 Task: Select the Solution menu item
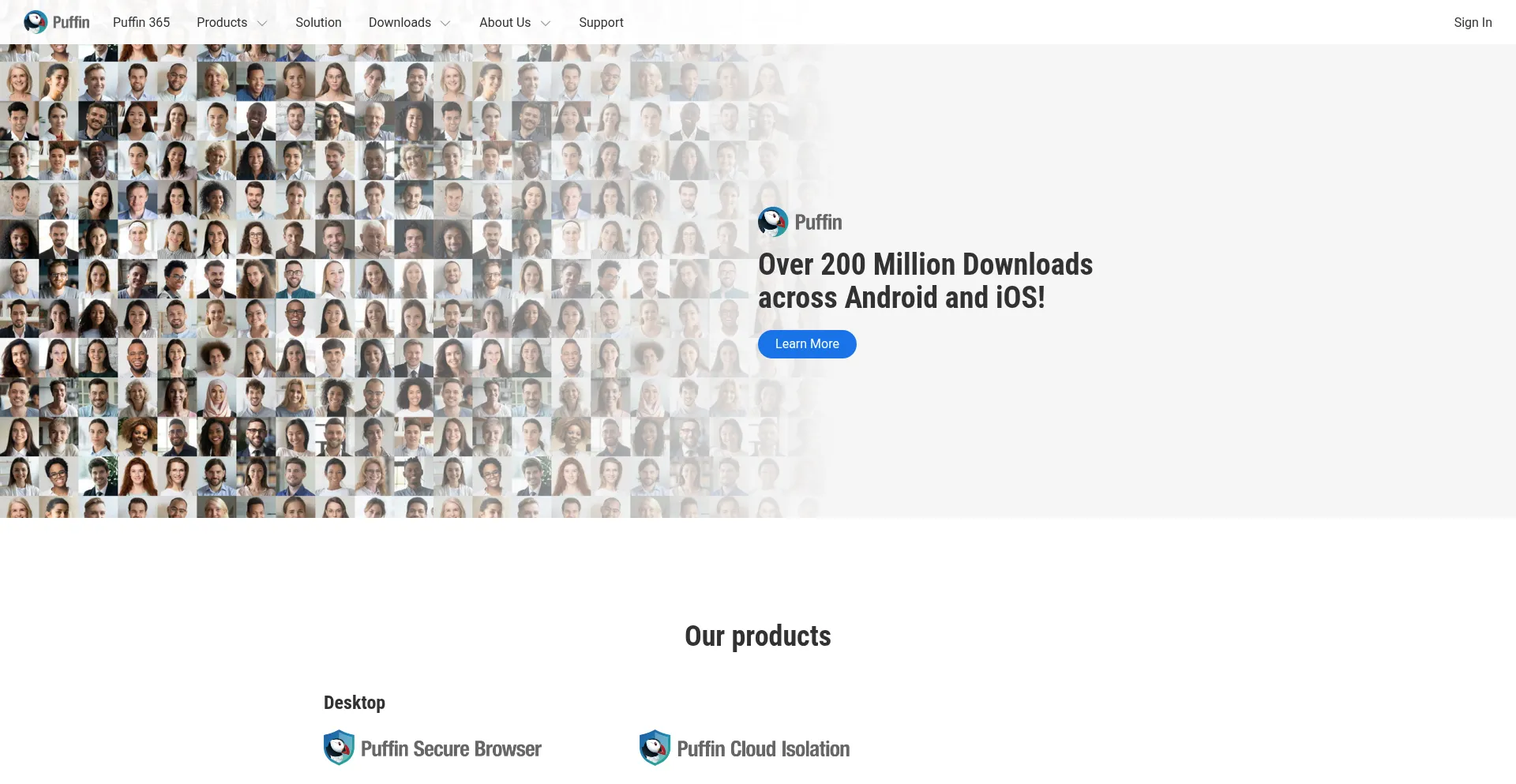pyautogui.click(x=318, y=22)
